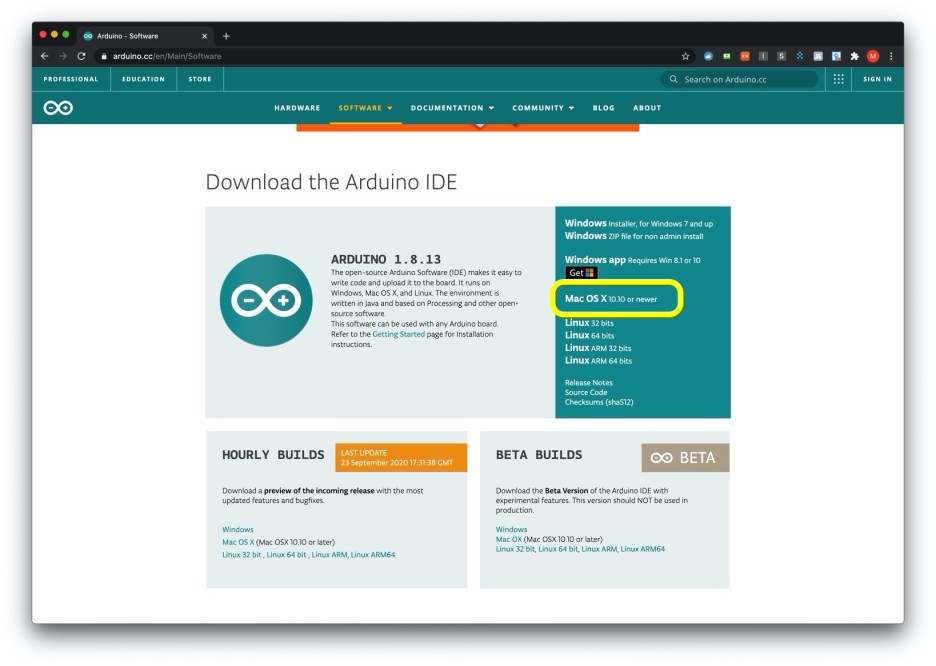Click the ARDUINO 1.8.13 heading
This screenshot has height=666, width=936.
pyautogui.click(x=386, y=260)
